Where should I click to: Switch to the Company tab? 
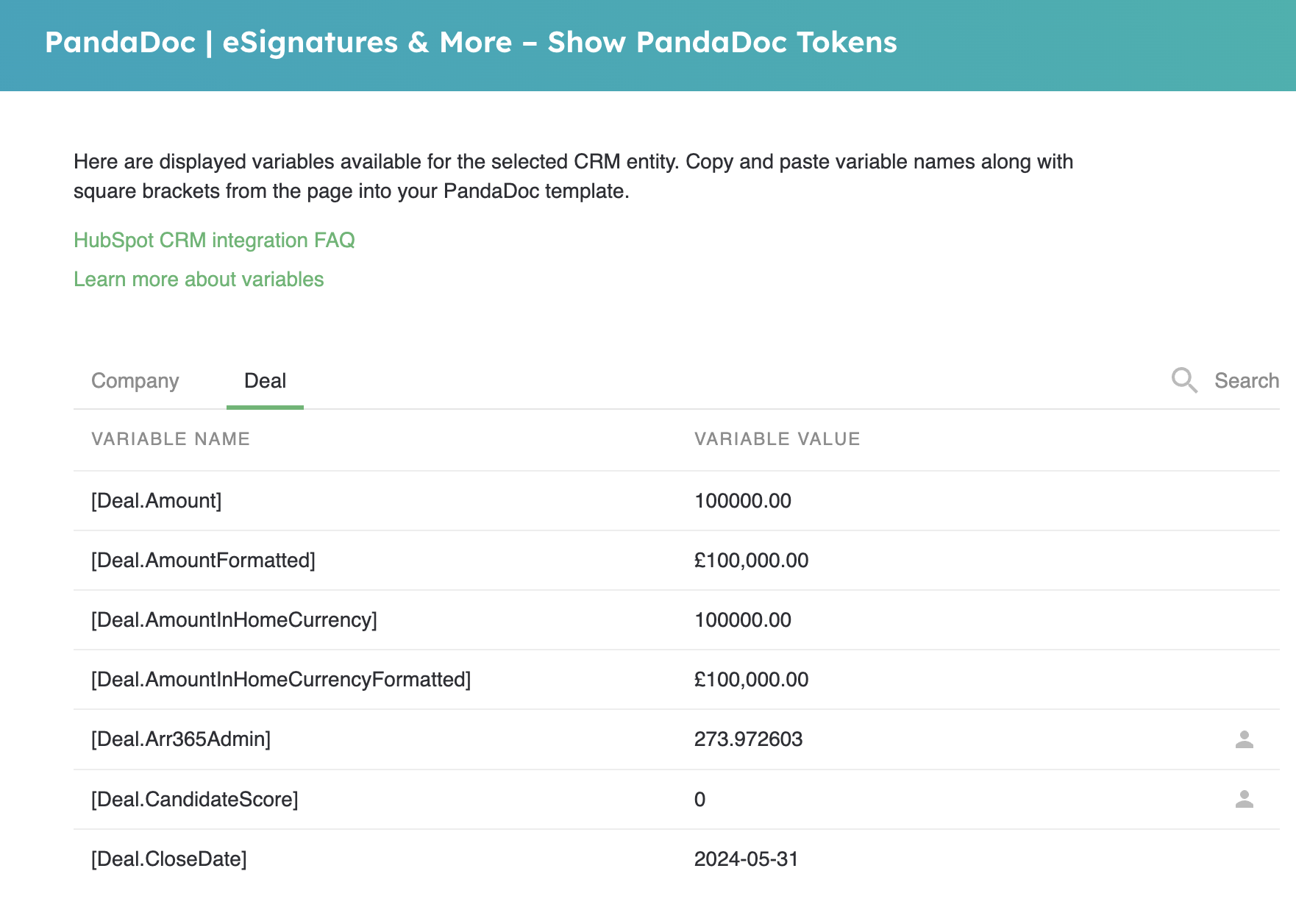[135, 380]
